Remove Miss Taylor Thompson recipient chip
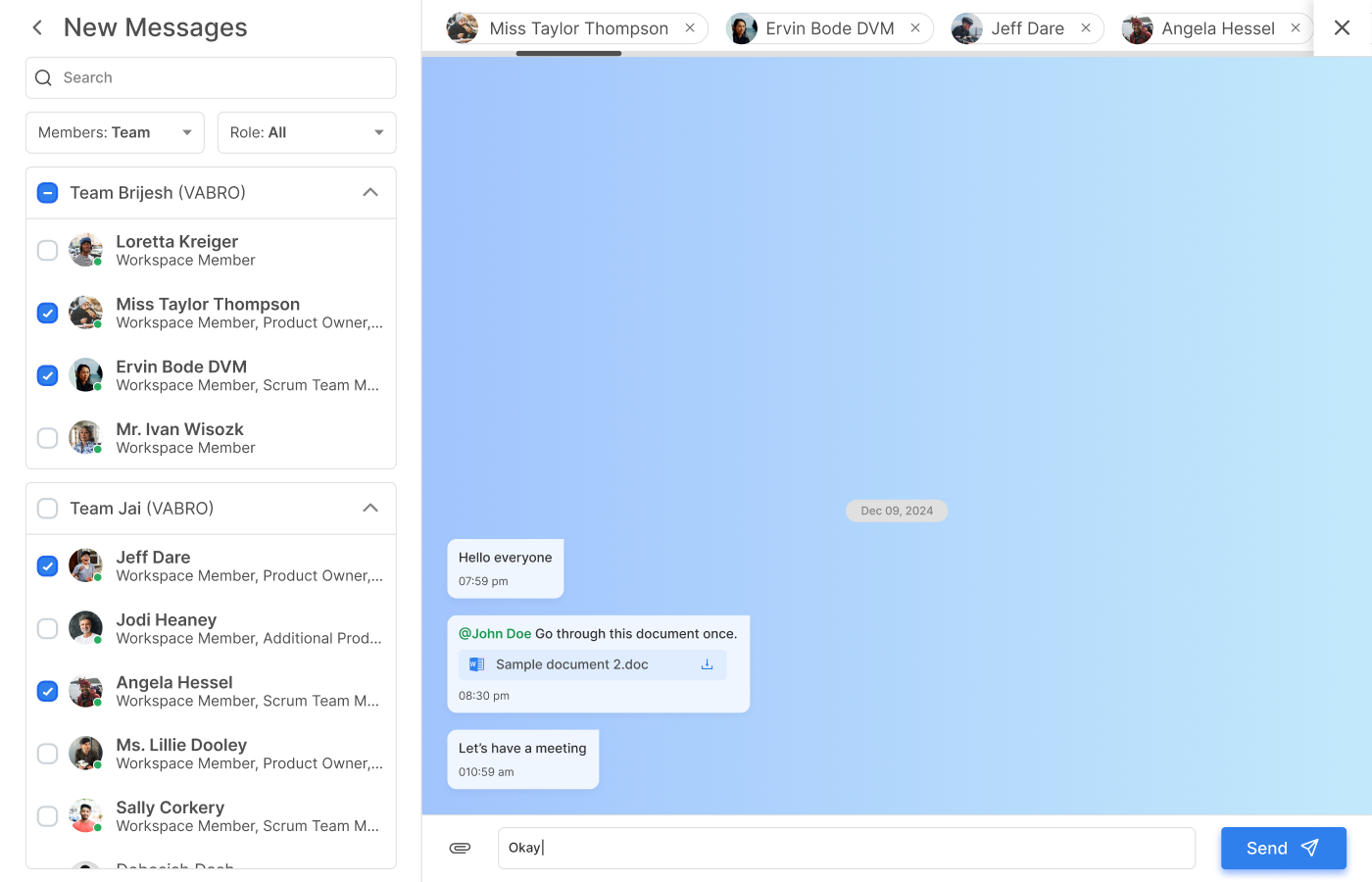This screenshot has width=1372, height=882. (690, 28)
